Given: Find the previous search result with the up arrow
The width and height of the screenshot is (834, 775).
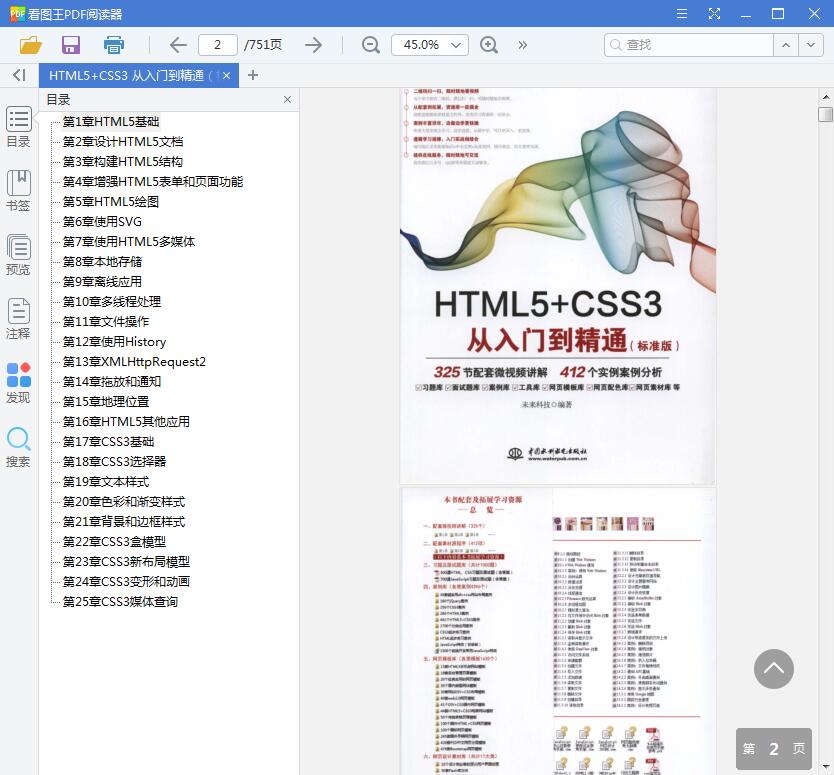Looking at the screenshot, I should [786, 45].
